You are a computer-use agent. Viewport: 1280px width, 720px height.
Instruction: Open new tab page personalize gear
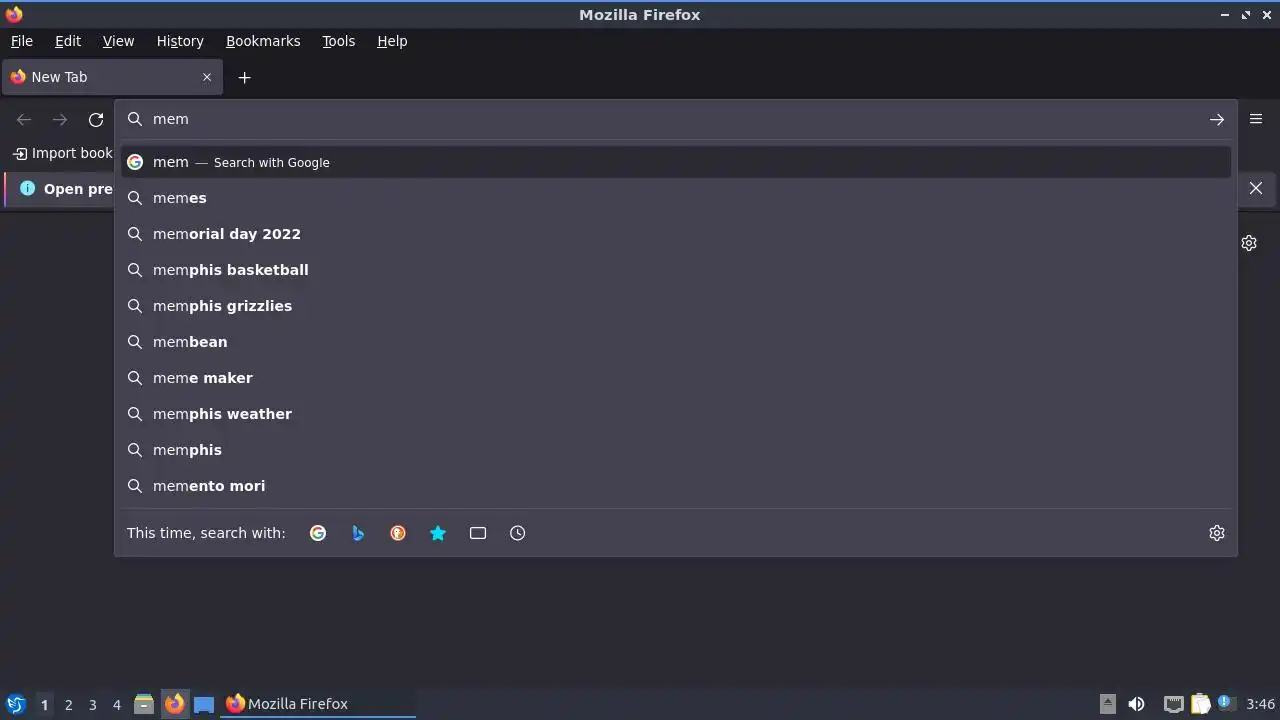pos(1249,243)
